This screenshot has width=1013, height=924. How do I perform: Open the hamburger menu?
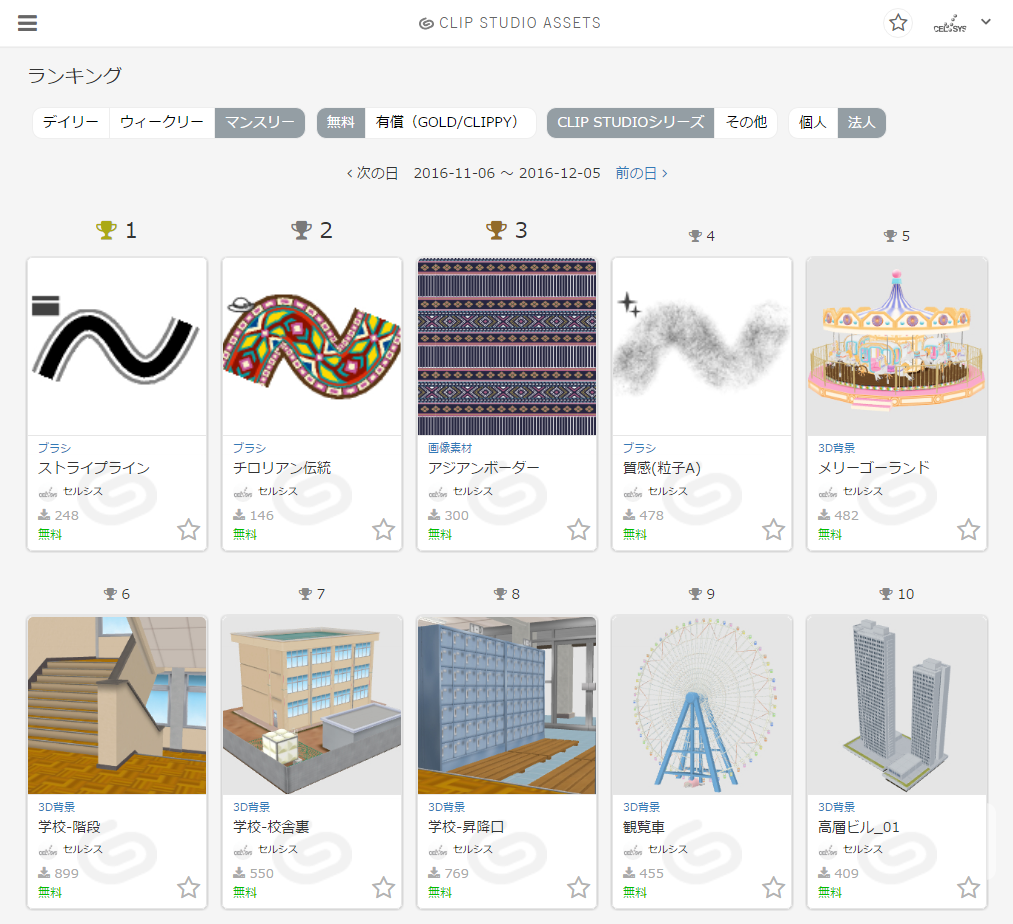click(27, 23)
